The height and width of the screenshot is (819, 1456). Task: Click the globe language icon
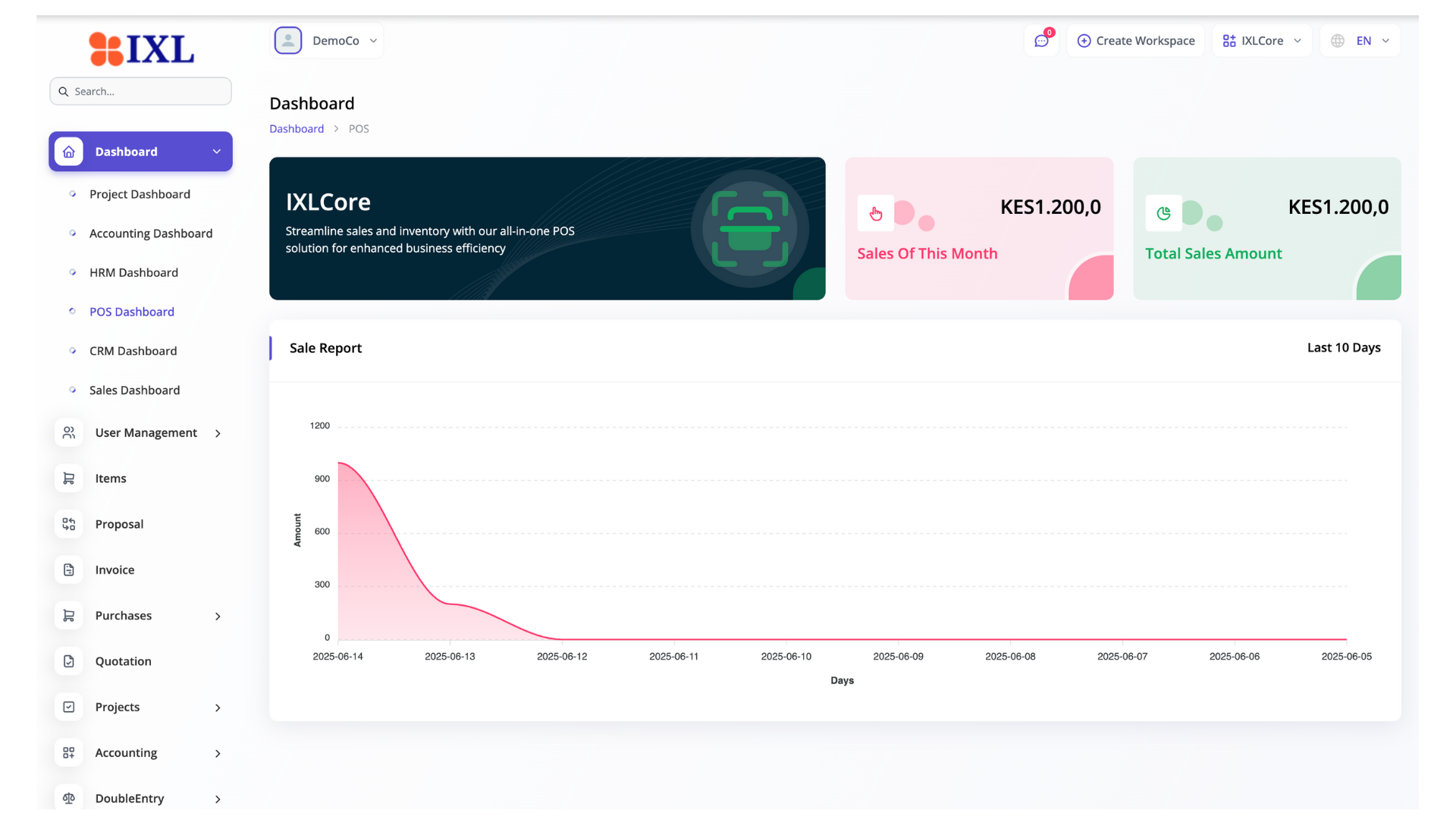click(x=1338, y=41)
